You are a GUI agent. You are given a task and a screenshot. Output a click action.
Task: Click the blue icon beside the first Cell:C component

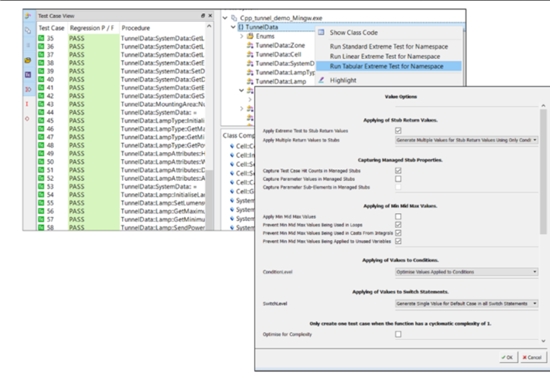click(x=232, y=146)
